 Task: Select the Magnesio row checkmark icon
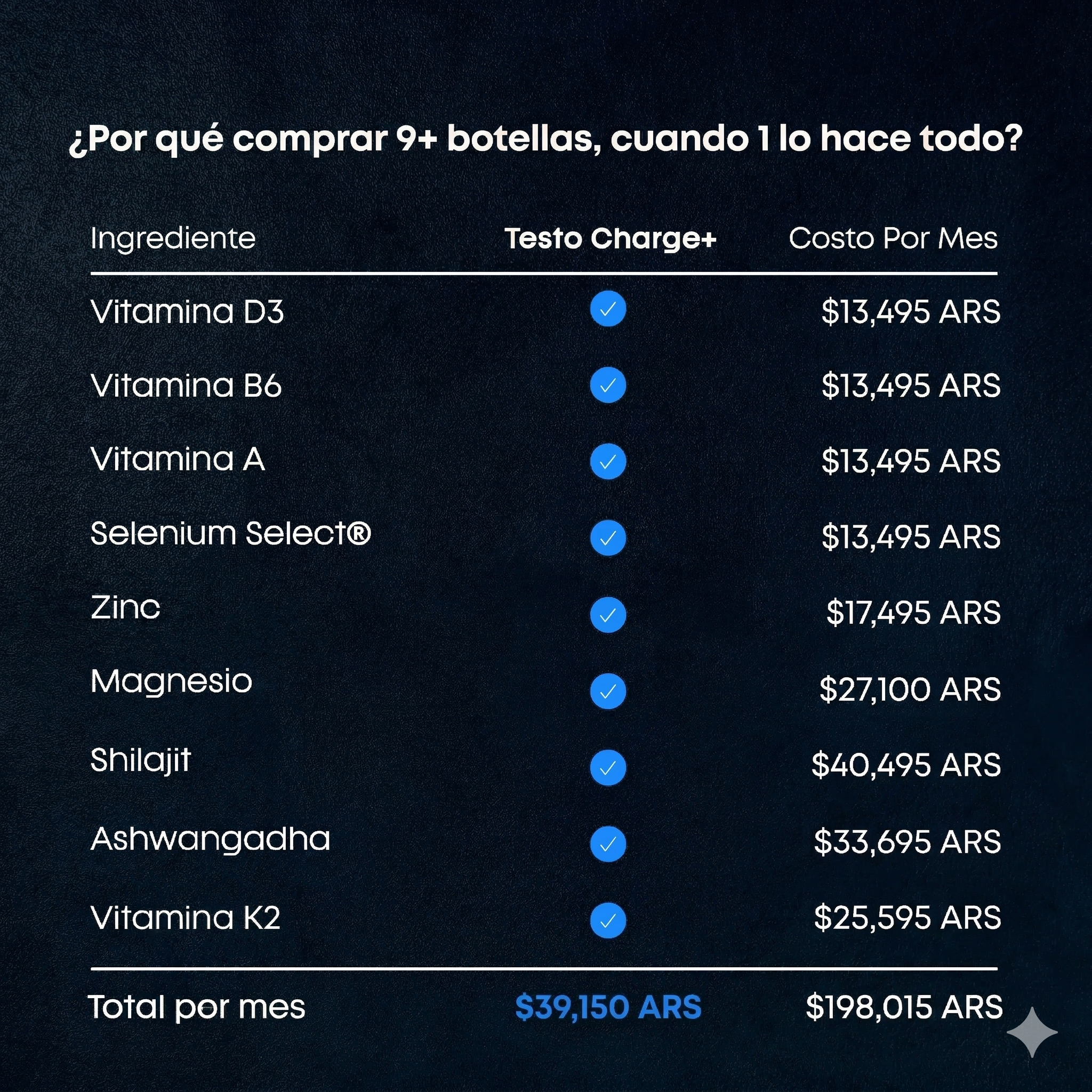608,690
